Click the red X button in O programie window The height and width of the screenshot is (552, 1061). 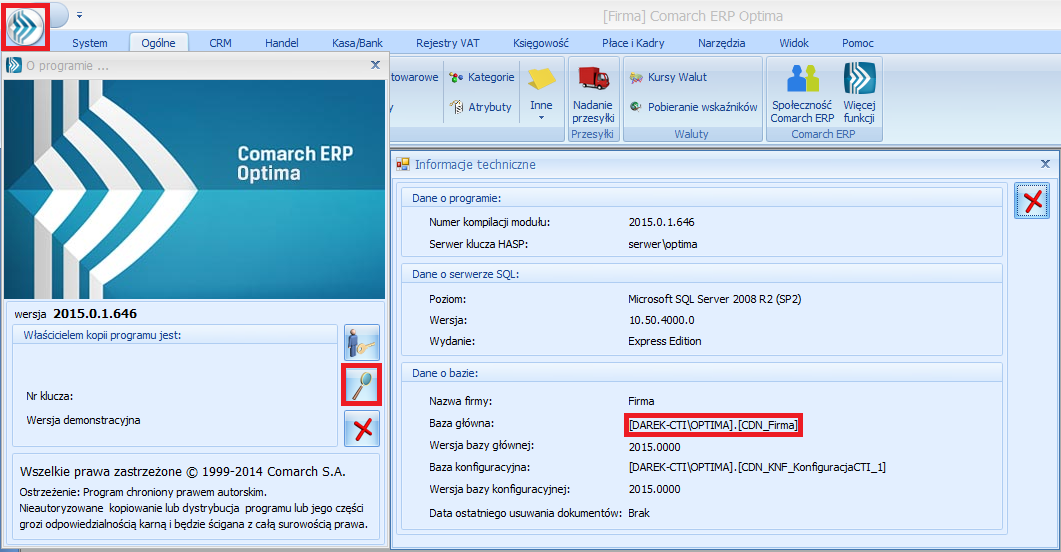[361, 429]
